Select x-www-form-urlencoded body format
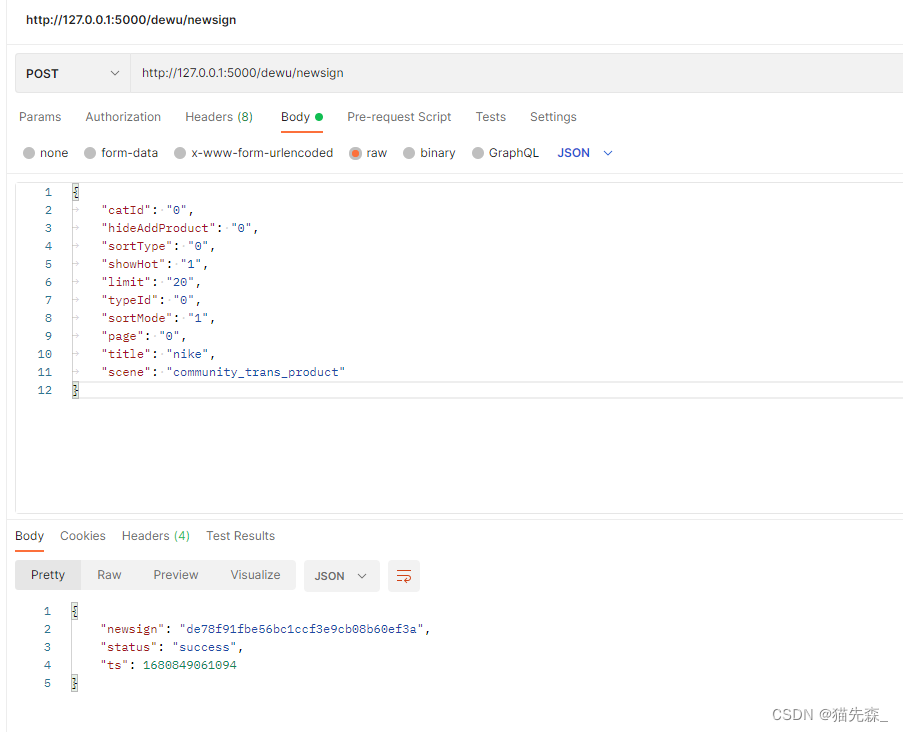 (253, 152)
